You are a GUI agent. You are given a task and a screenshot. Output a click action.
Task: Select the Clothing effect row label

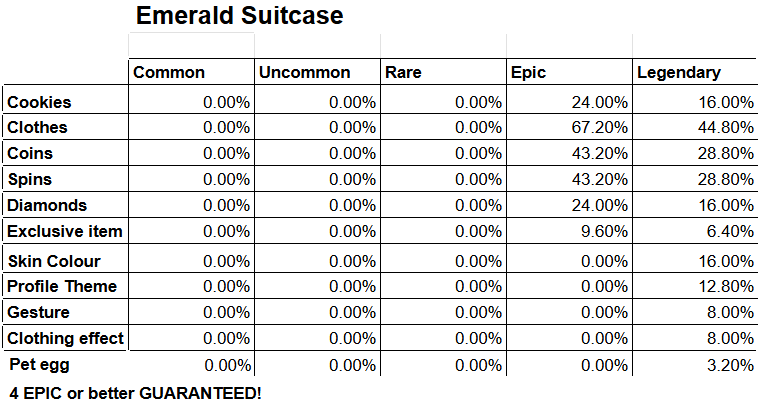tap(65, 339)
